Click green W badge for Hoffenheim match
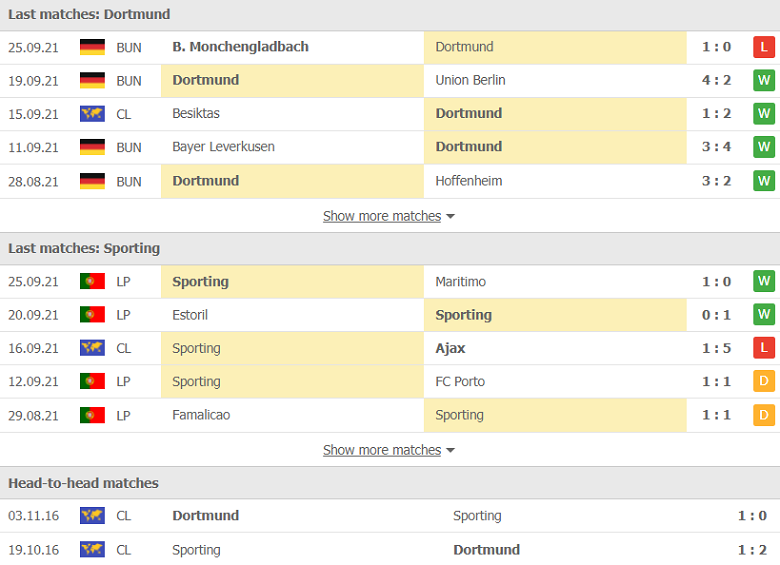 764,181
